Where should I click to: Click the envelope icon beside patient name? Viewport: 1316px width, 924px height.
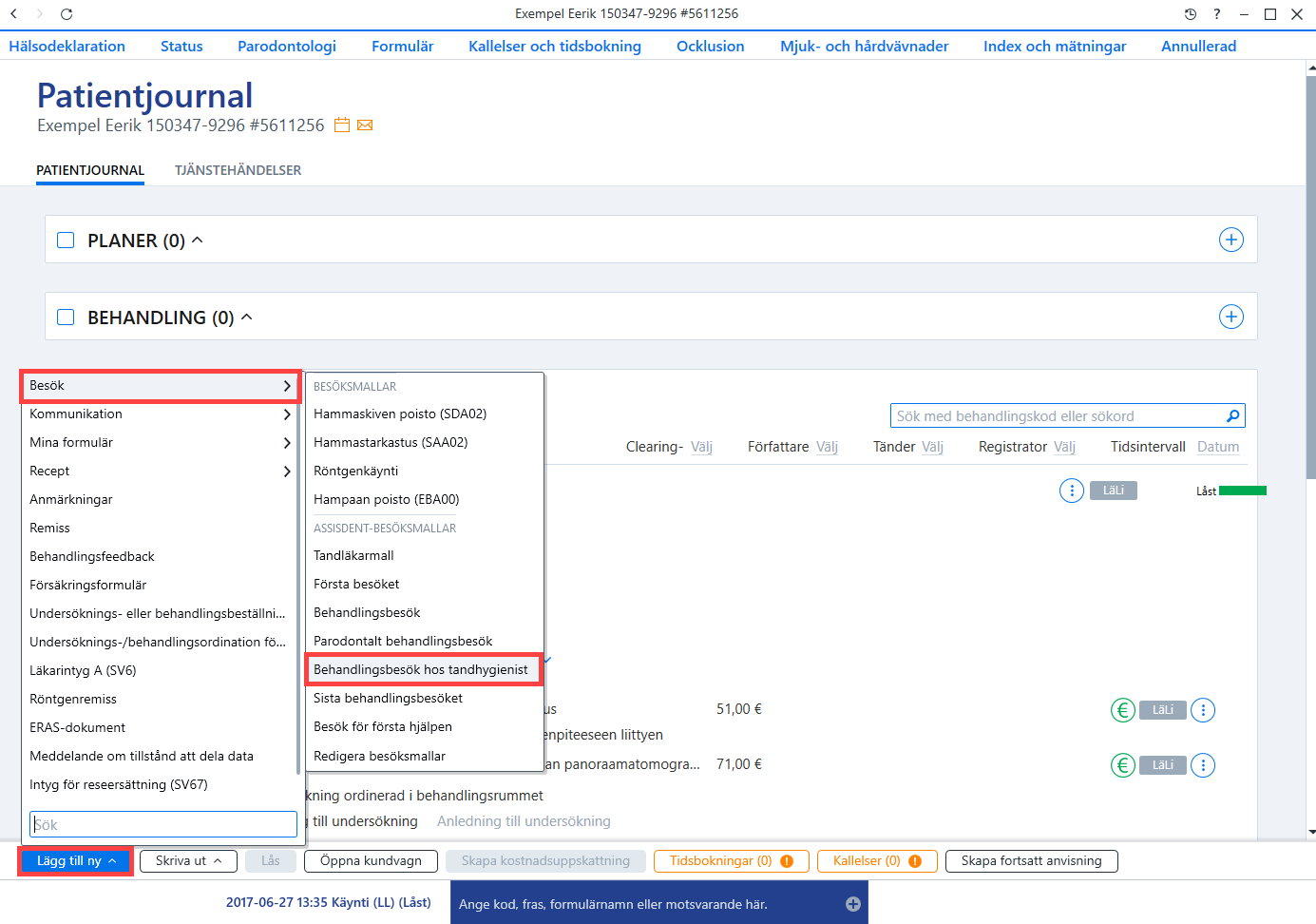click(365, 125)
